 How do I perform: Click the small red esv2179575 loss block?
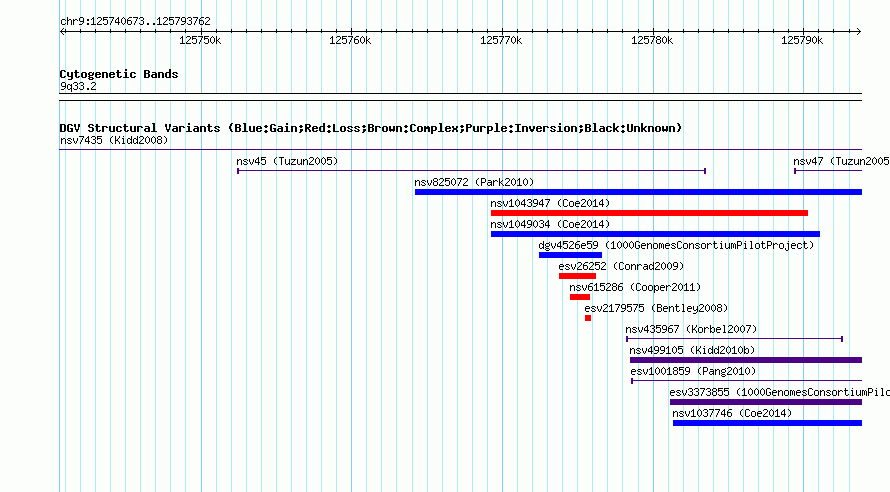tap(588, 318)
